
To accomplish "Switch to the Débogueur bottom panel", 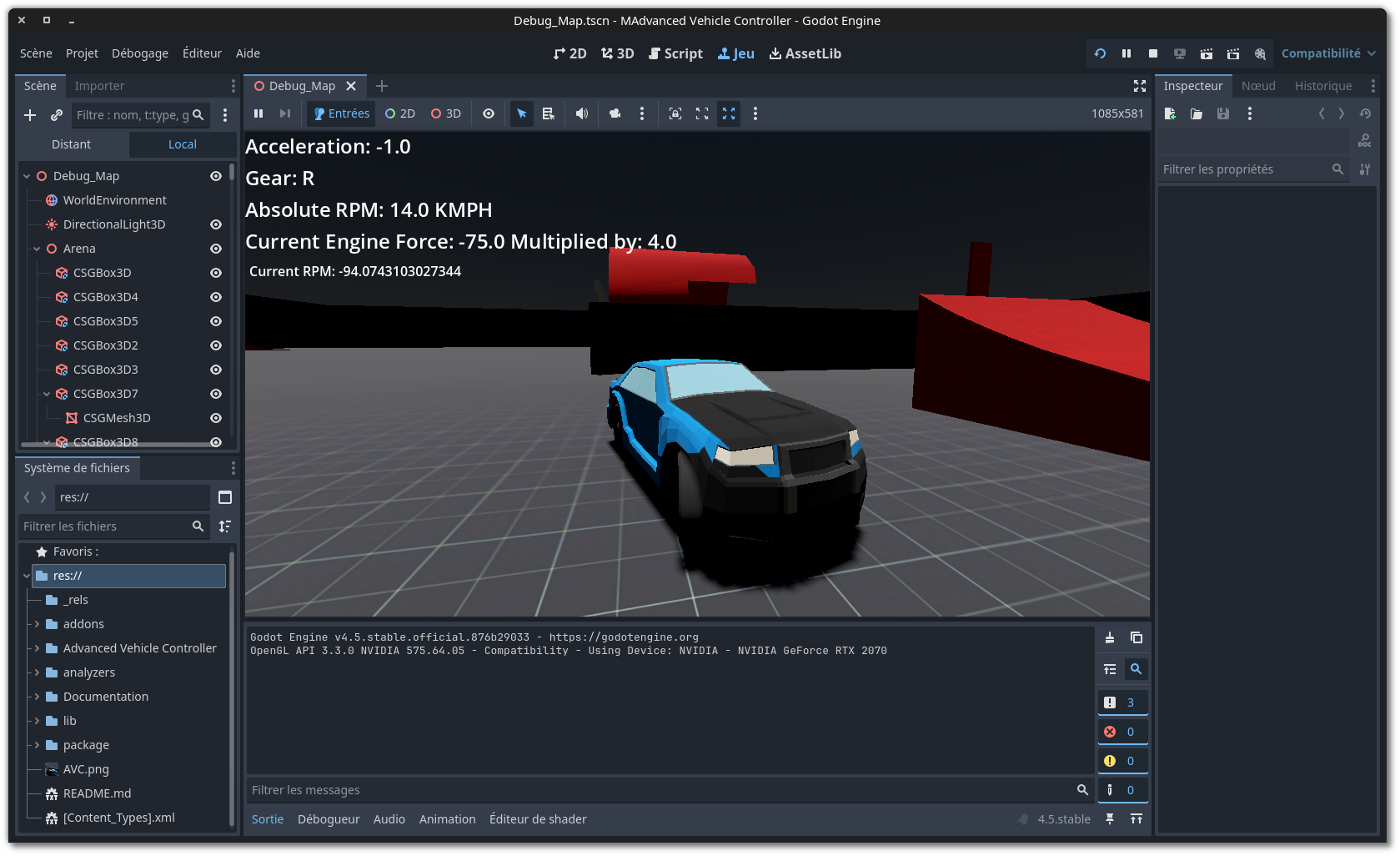I will pyautogui.click(x=329, y=818).
